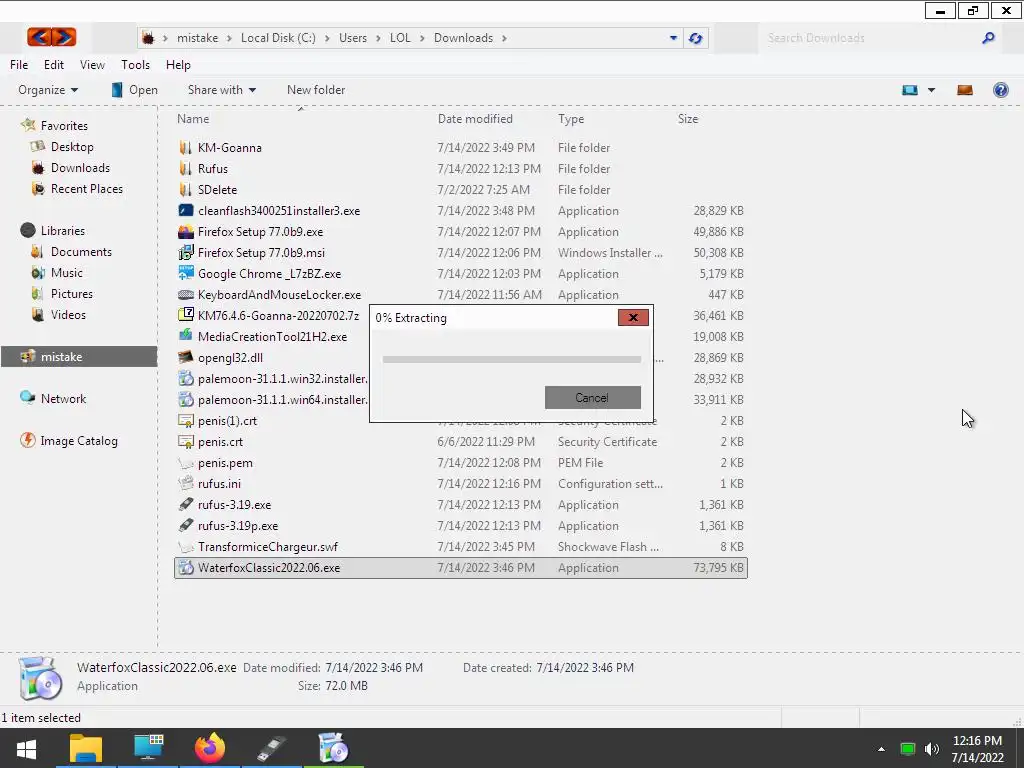Select opengl32.dll file icon
Screen dimensions: 1024x768
pos(185,357)
